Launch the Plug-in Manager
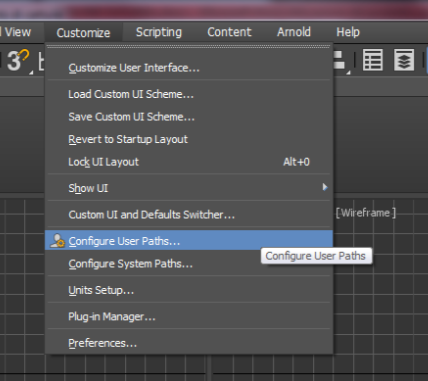Screen dimensions: 428x381 click(189, 316)
